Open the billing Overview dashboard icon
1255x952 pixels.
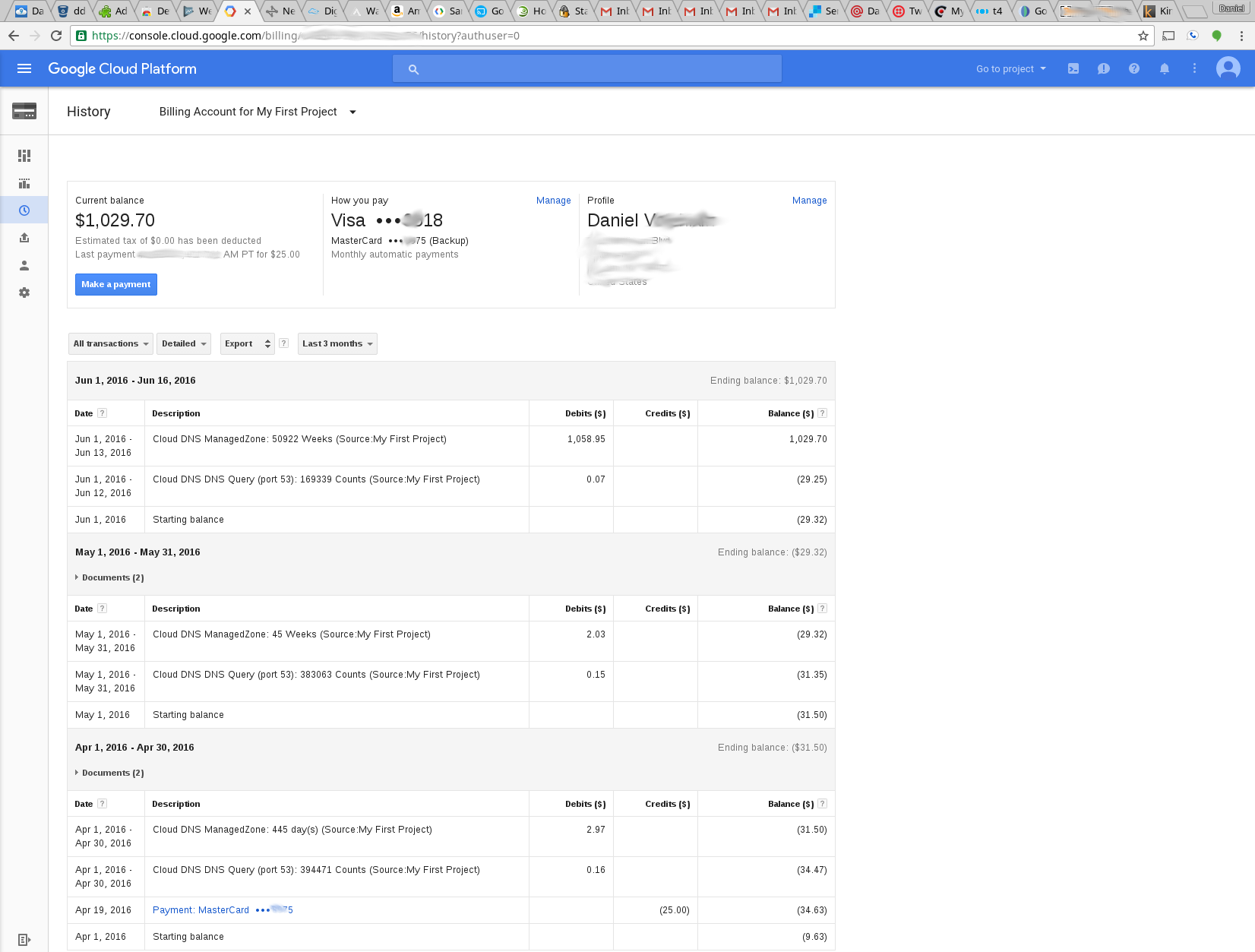tap(24, 156)
